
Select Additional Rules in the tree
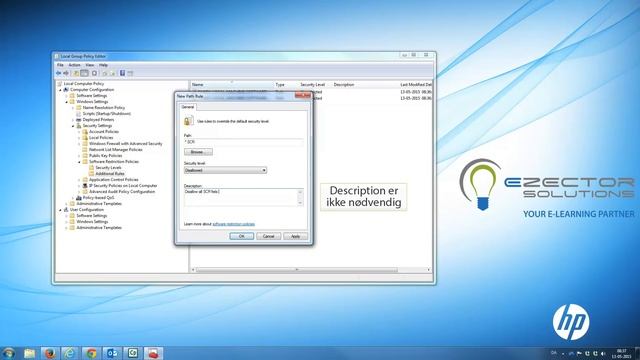tap(109, 174)
